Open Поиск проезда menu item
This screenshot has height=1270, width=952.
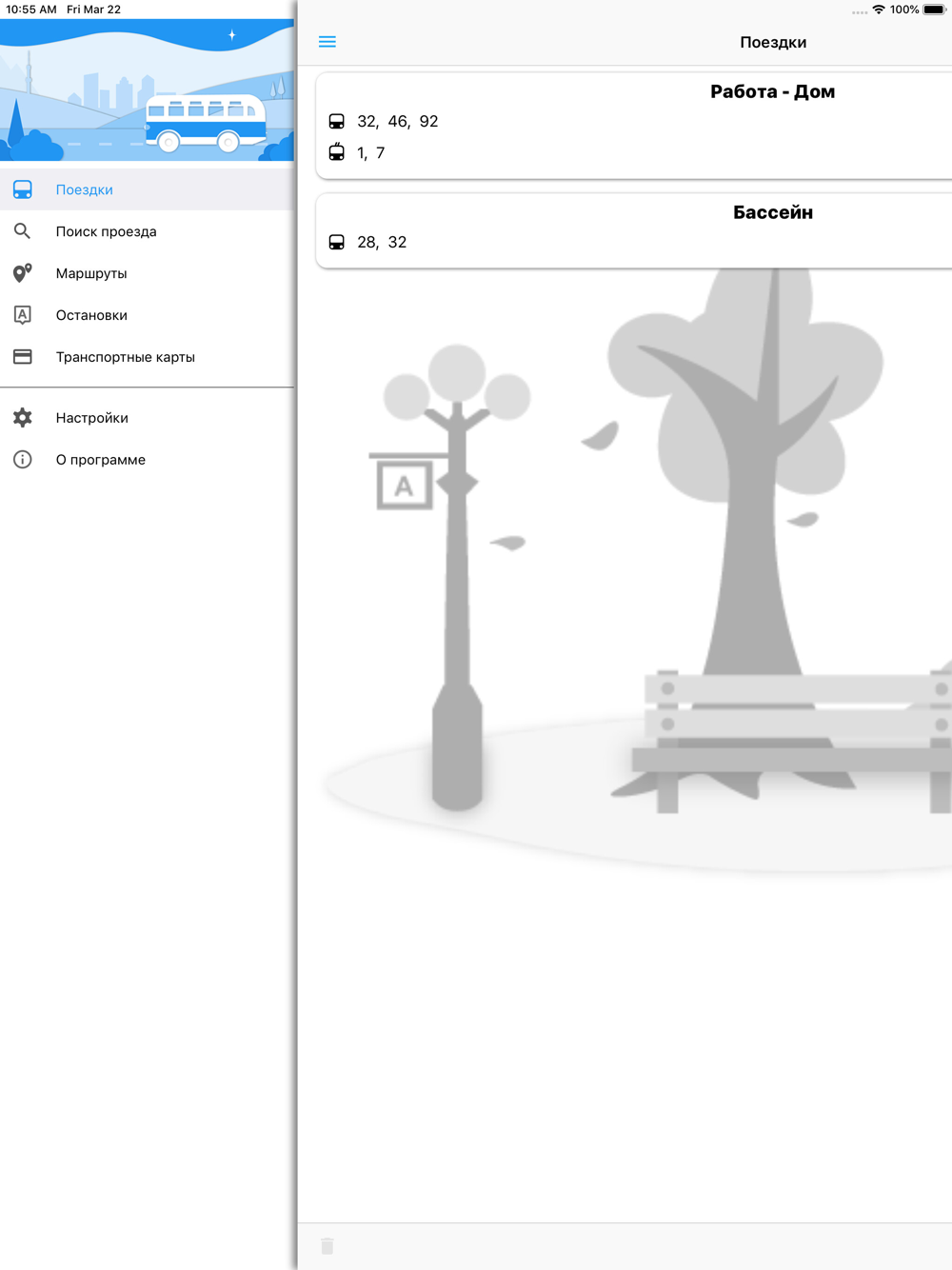tap(148, 231)
